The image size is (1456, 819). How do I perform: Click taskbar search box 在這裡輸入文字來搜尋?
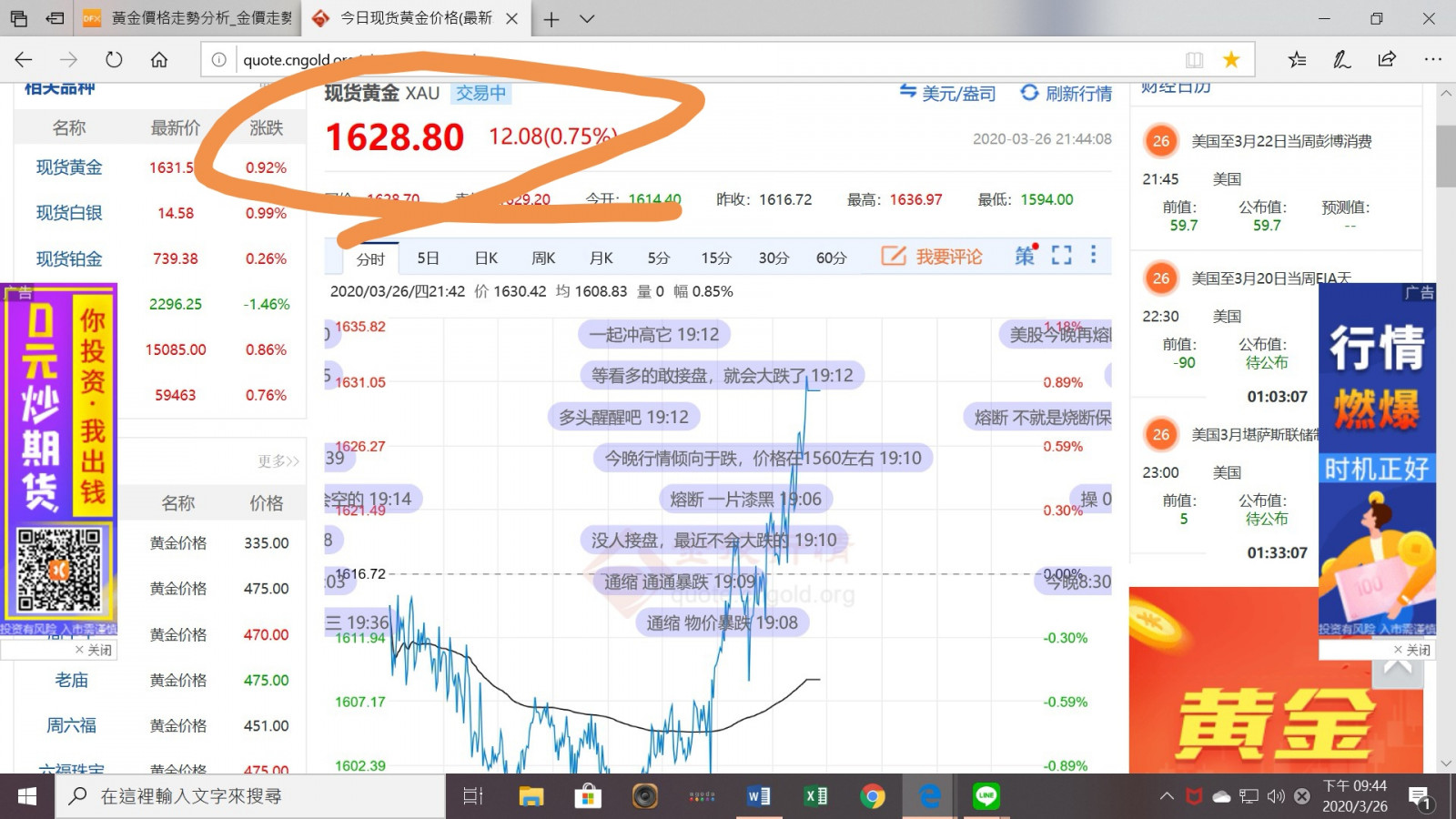[x=252, y=796]
